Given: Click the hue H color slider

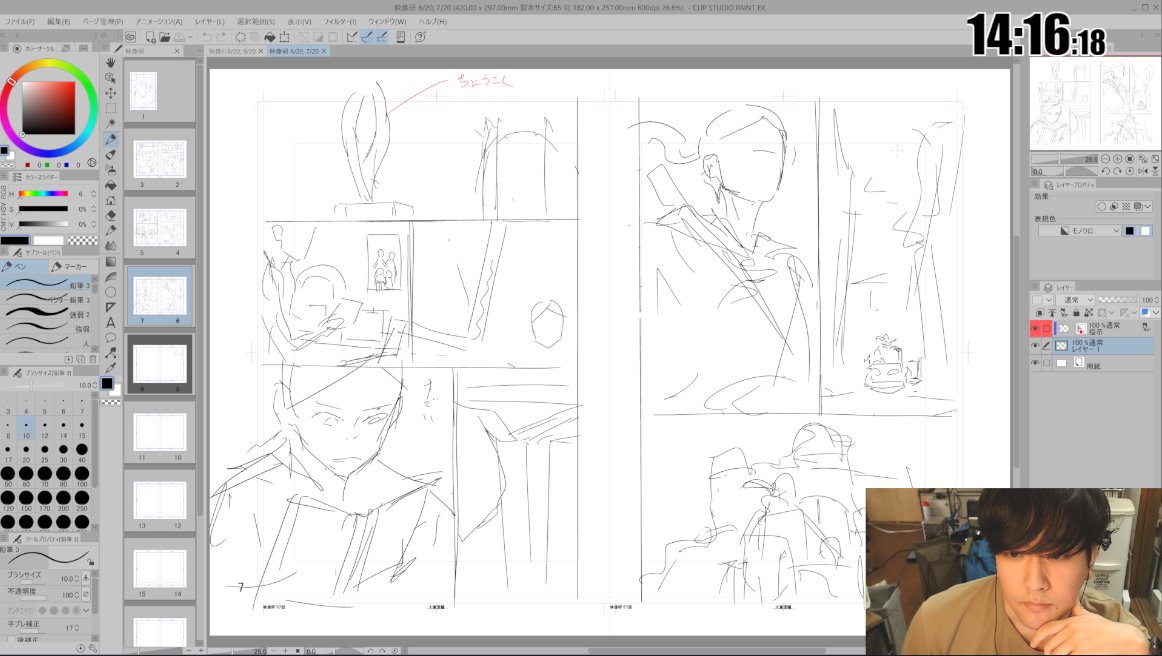Looking at the screenshot, I should point(44,194).
